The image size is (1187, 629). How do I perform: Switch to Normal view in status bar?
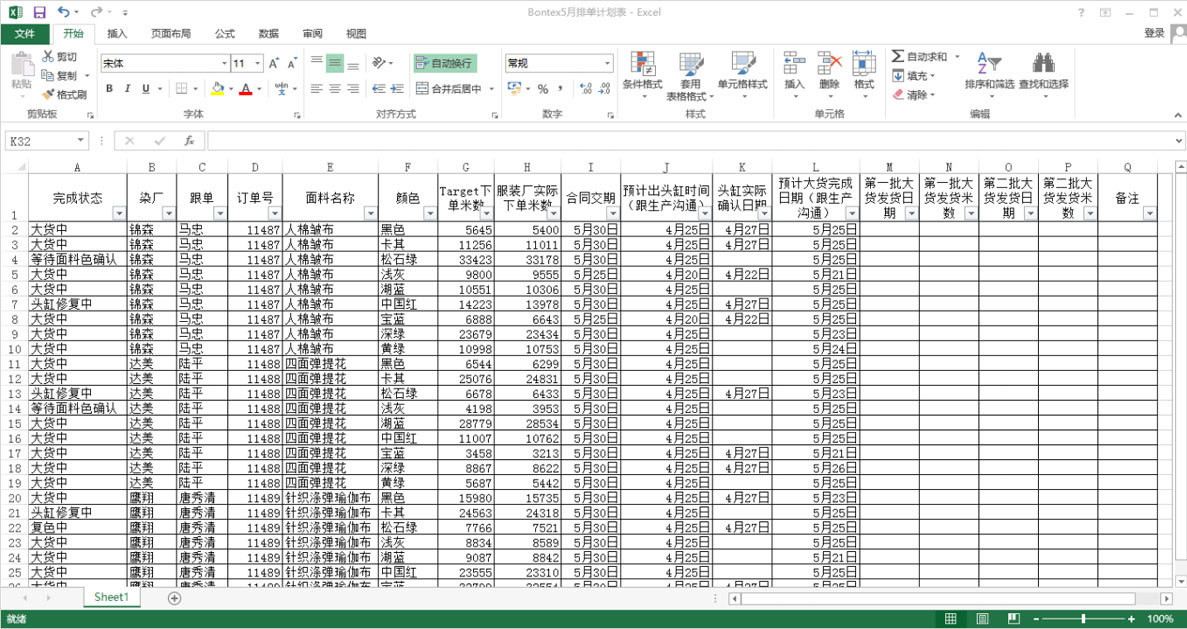[x=950, y=619]
